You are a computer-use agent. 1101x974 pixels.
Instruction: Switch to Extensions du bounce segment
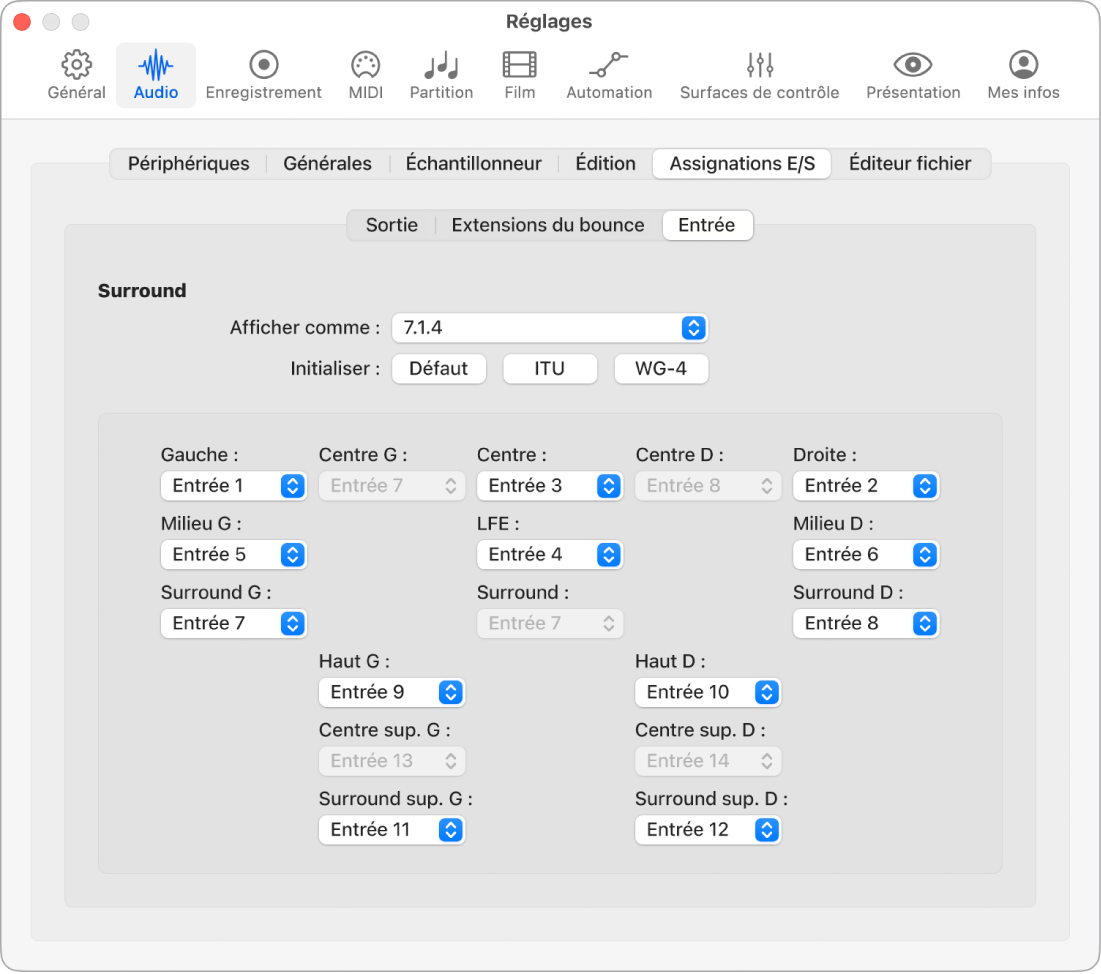[548, 225]
